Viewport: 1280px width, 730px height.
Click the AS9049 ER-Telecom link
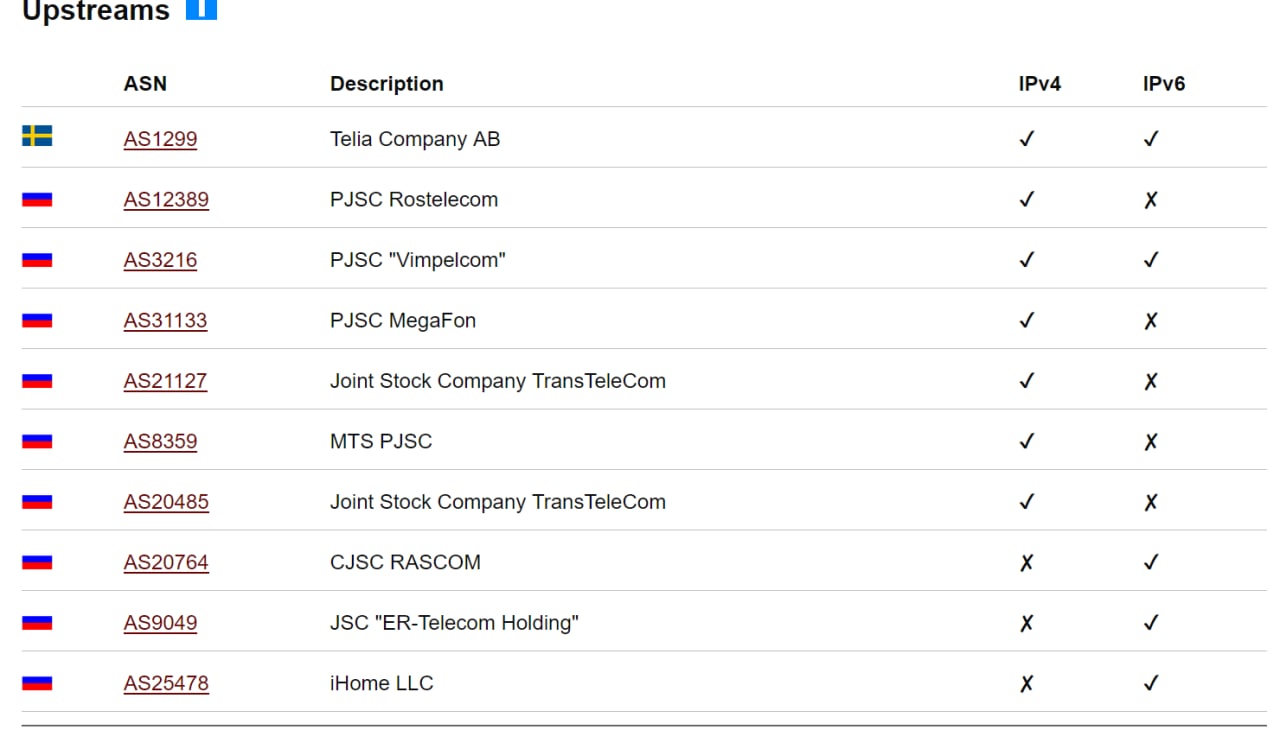pyautogui.click(x=160, y=623)
